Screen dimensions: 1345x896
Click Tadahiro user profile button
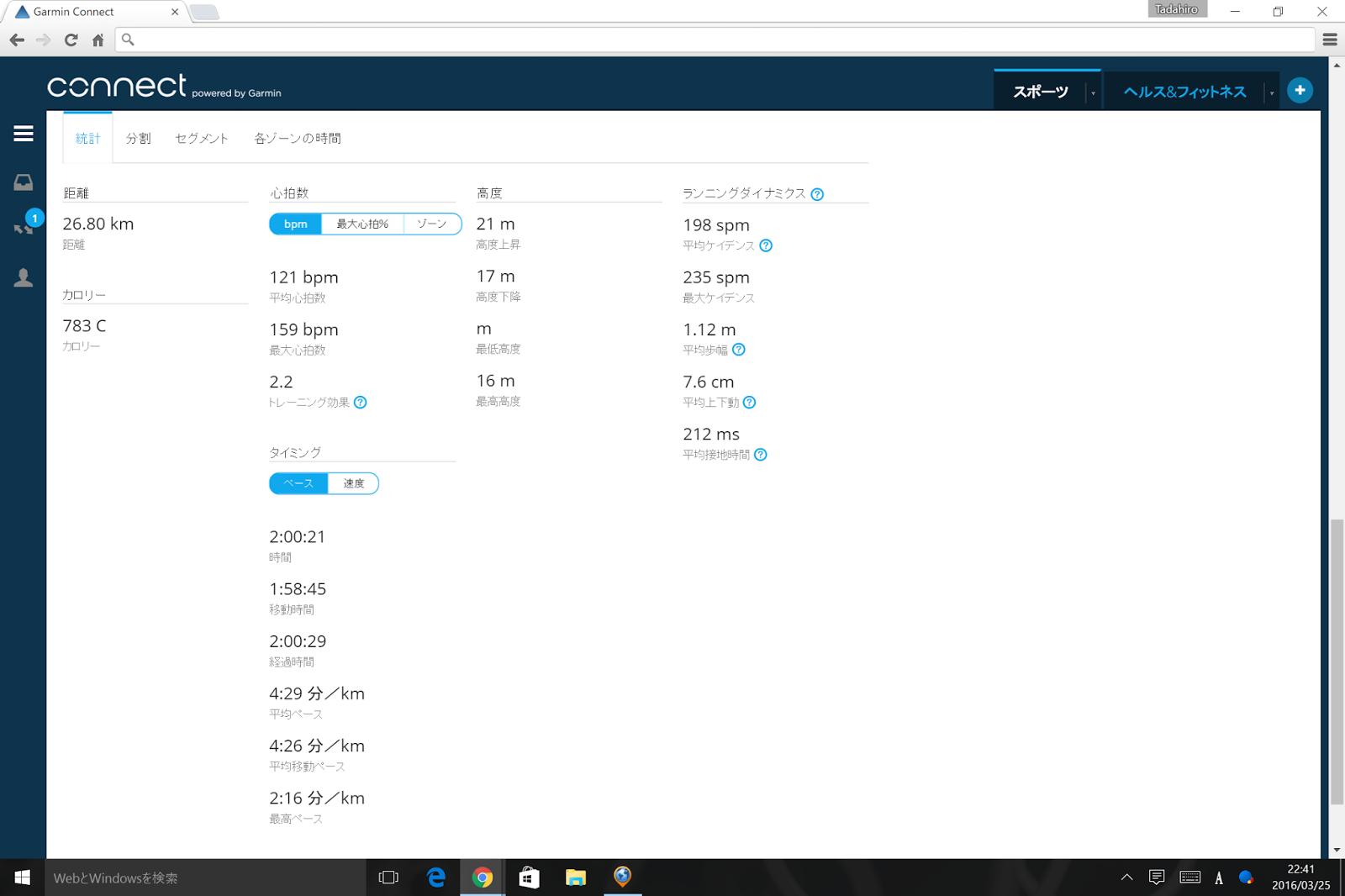[x=1177, y=9]
